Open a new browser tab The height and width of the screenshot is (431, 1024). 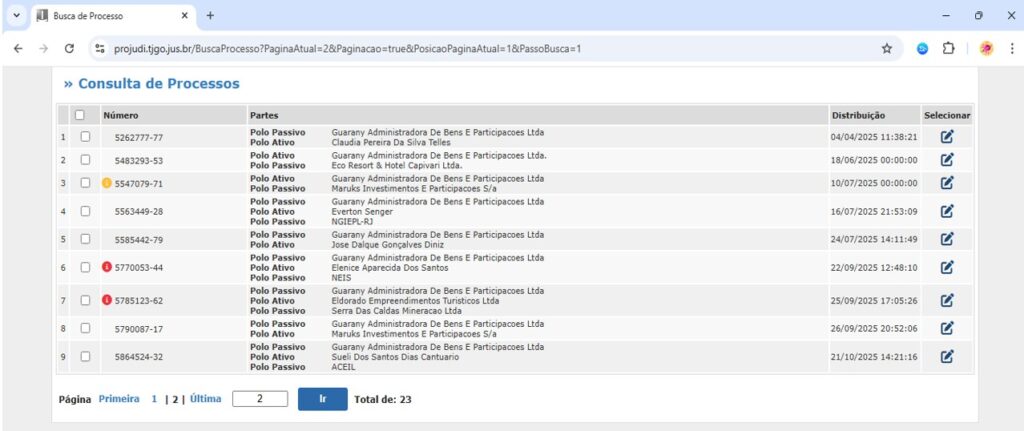[x=210, y=16]
